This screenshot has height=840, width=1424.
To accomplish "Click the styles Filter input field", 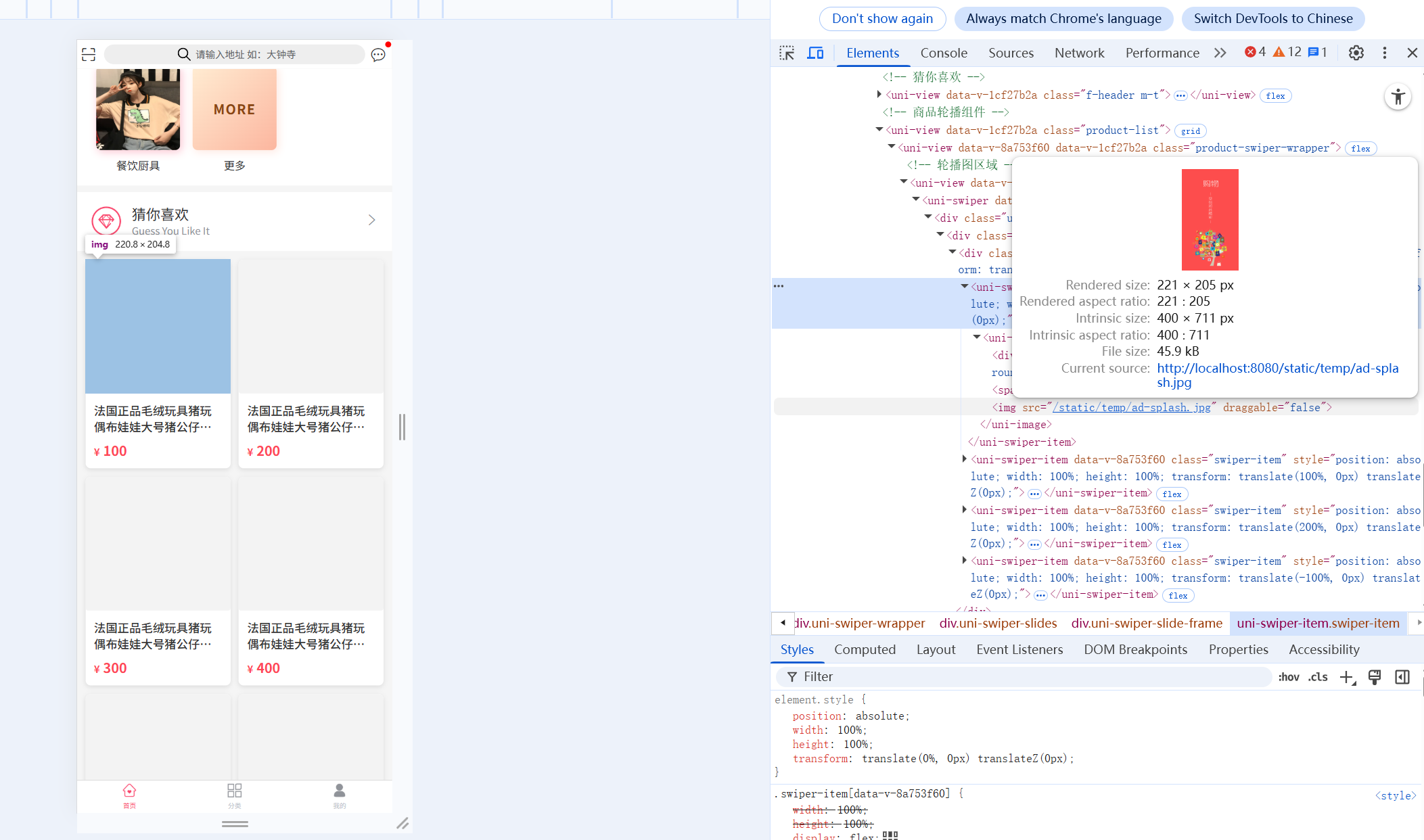I will 1028,677.
